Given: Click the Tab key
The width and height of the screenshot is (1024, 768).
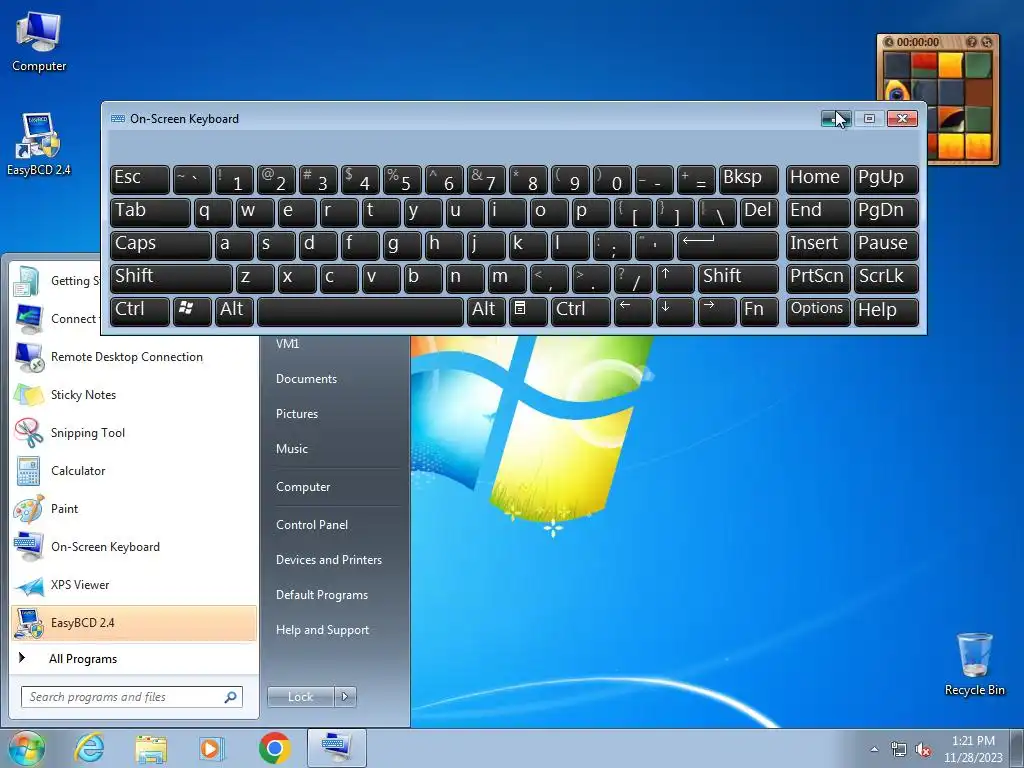Looking at the screenshot, I should point(150,212).
